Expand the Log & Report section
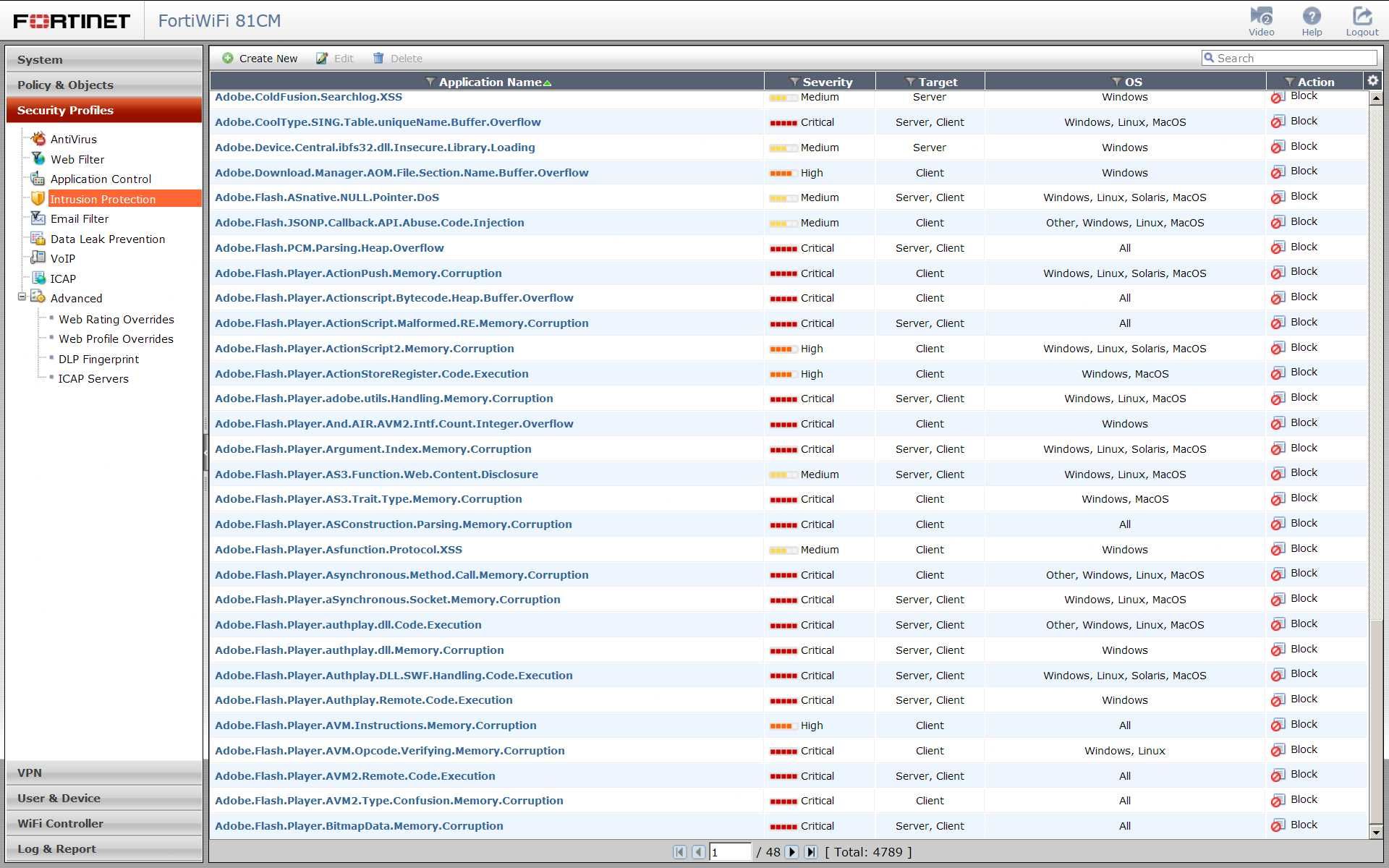 point(103,848)
